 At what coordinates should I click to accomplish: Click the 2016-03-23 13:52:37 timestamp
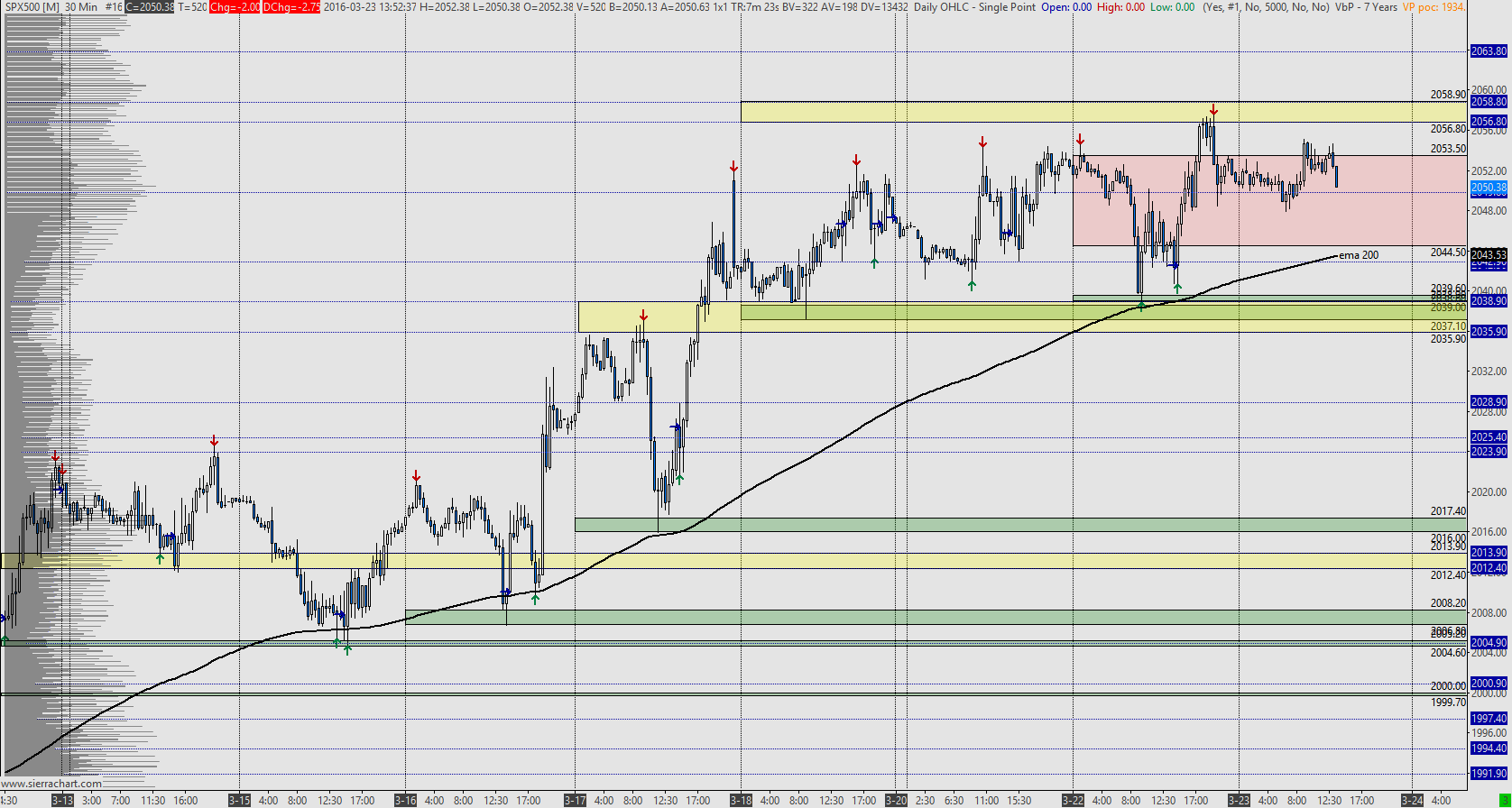(x=372, y=7)
